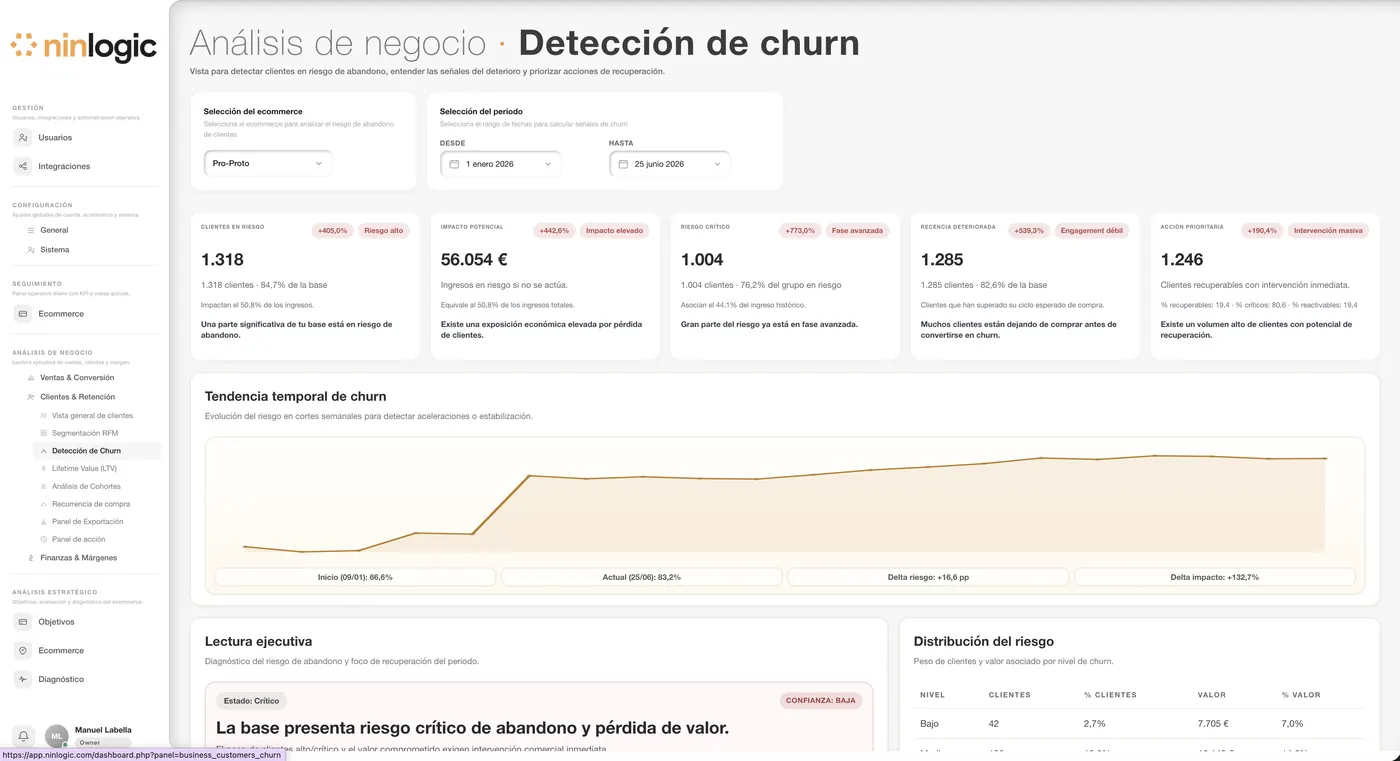This screenshot has height=761, width=1400.
Task: Click the Panel de Exportación download icon
Action: pos(43,522)
